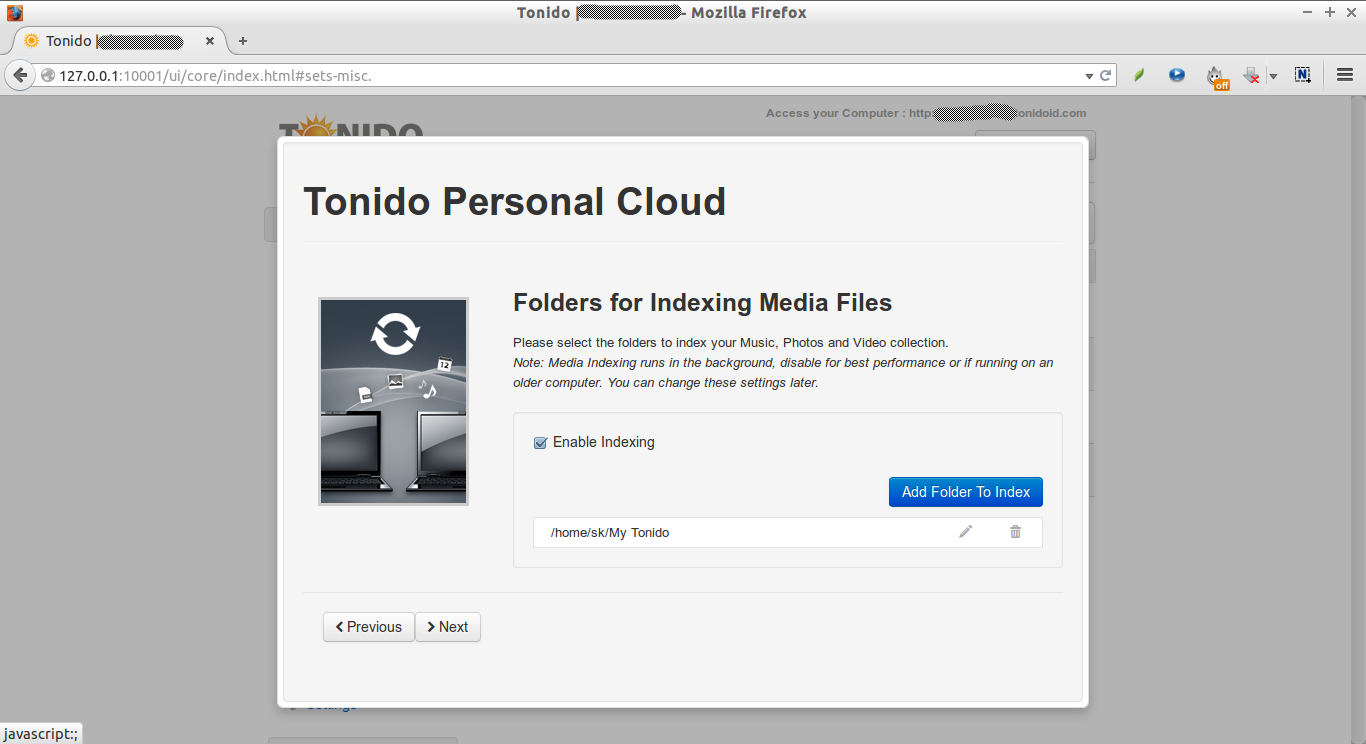This screenshot has width=1366, height=744.
Task: Enable Indexing checkbox toggle
Action: (540, 443)
